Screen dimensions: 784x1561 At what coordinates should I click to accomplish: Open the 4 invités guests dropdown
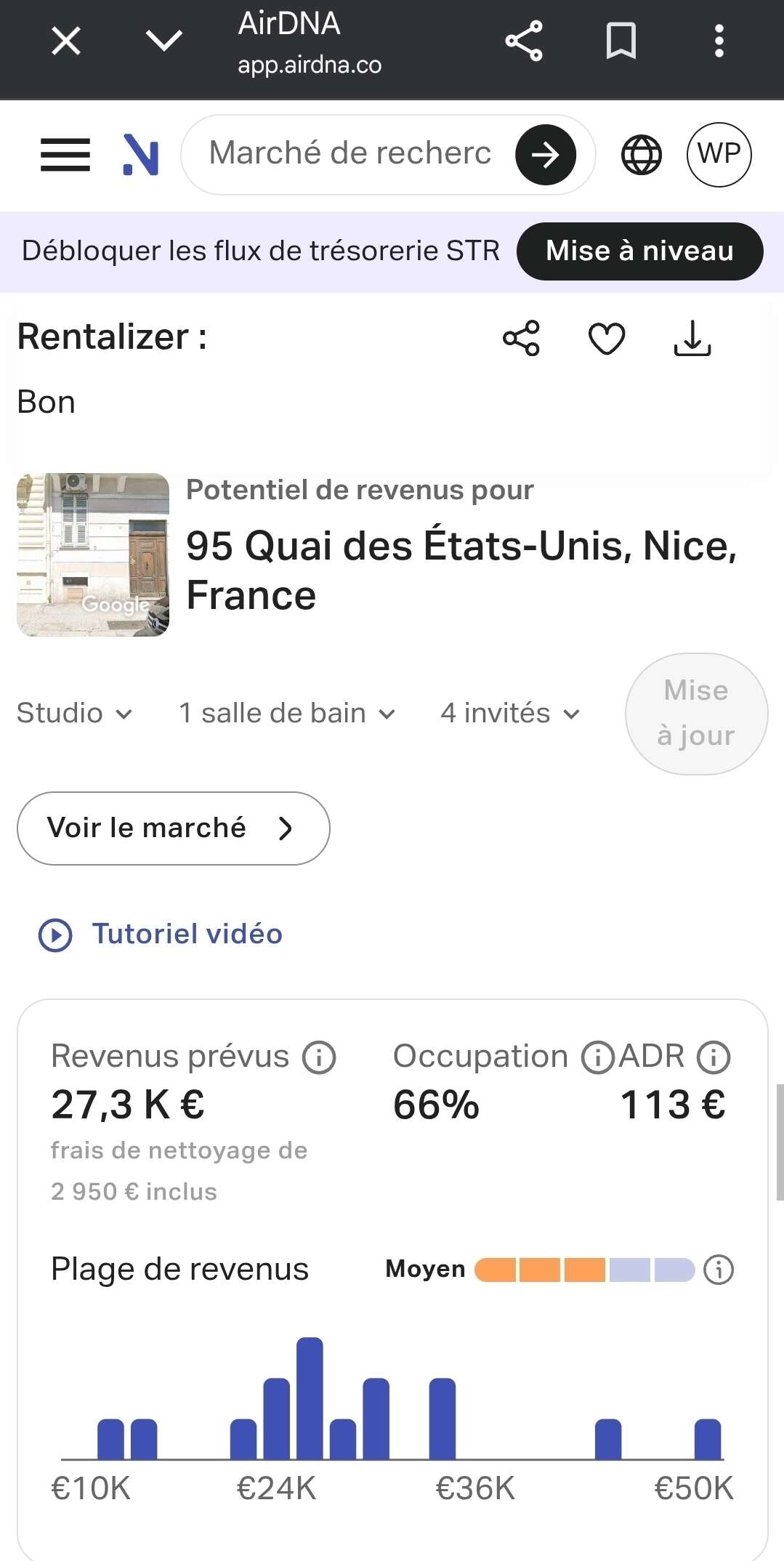tap(510, 714)
